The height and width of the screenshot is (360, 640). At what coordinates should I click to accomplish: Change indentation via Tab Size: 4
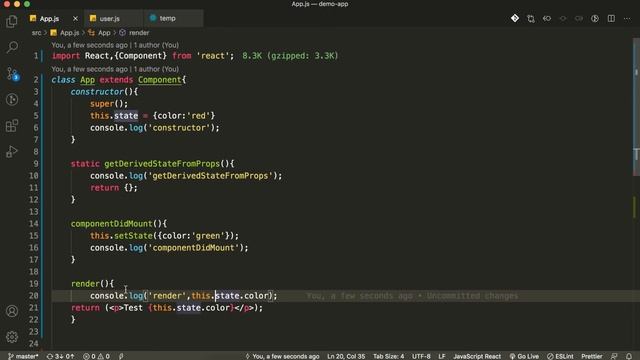pyautogui.click(x=388, y=356)
